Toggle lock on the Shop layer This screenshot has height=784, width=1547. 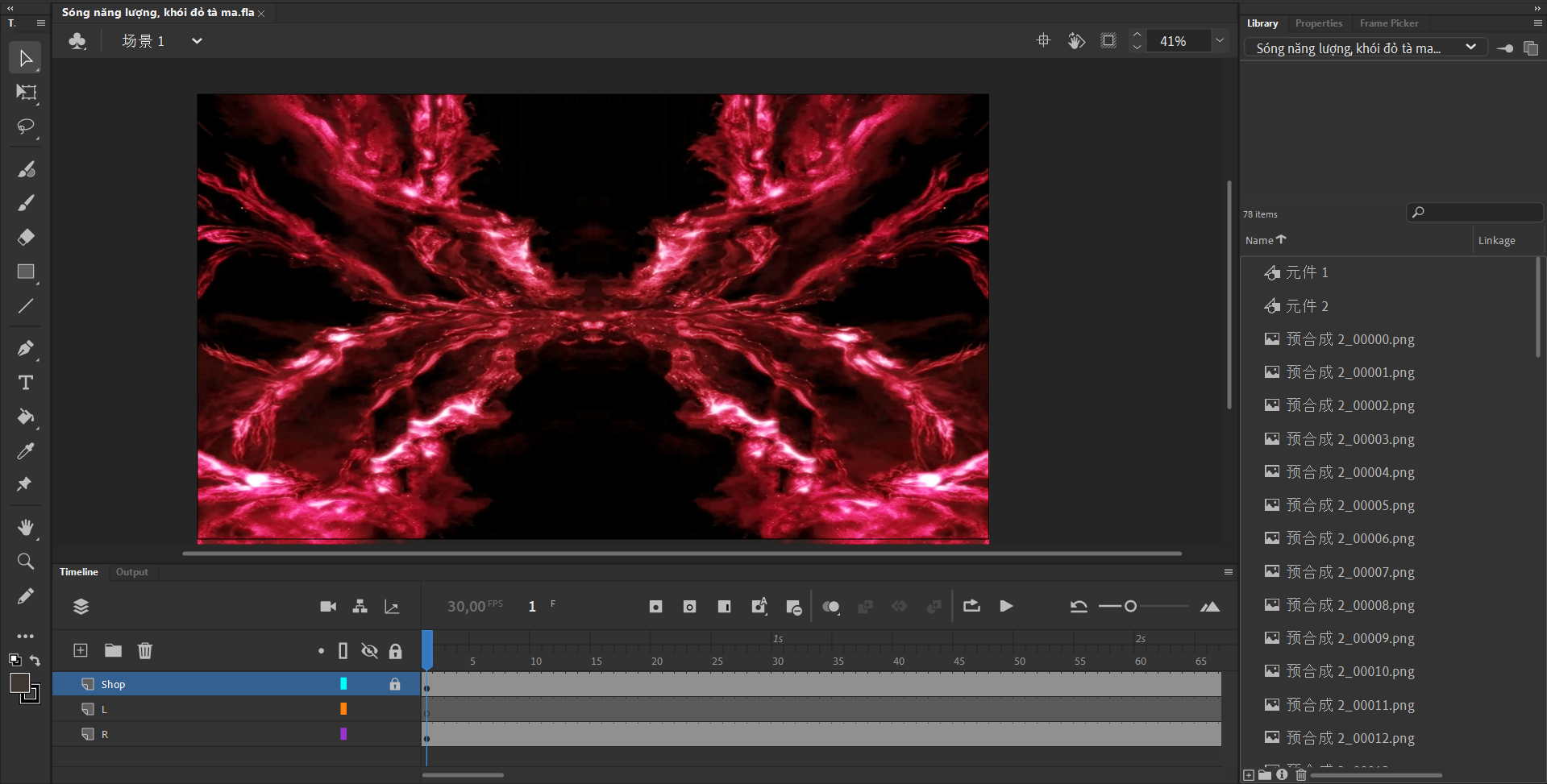coord(395,684)
